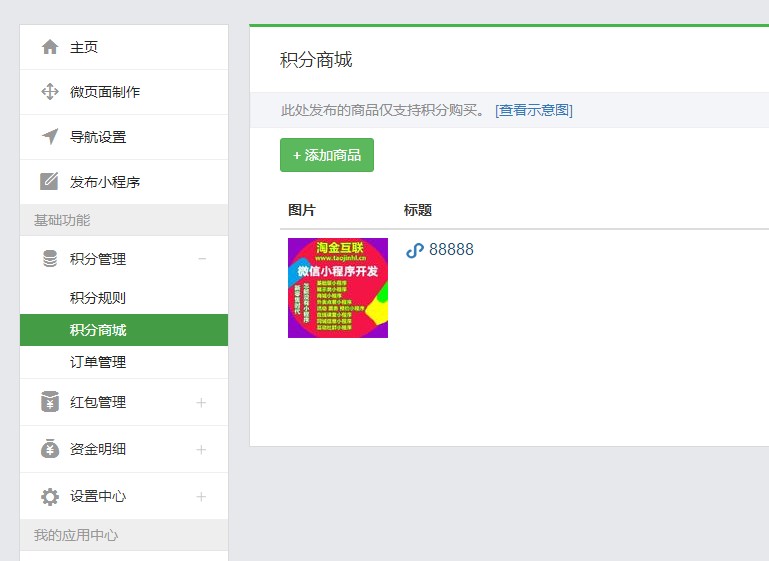The width and height of the screenshot is (769, 561).
Task: Click the navigation arrow icon beside 导航设置
Action: click(x=50, y=136)
